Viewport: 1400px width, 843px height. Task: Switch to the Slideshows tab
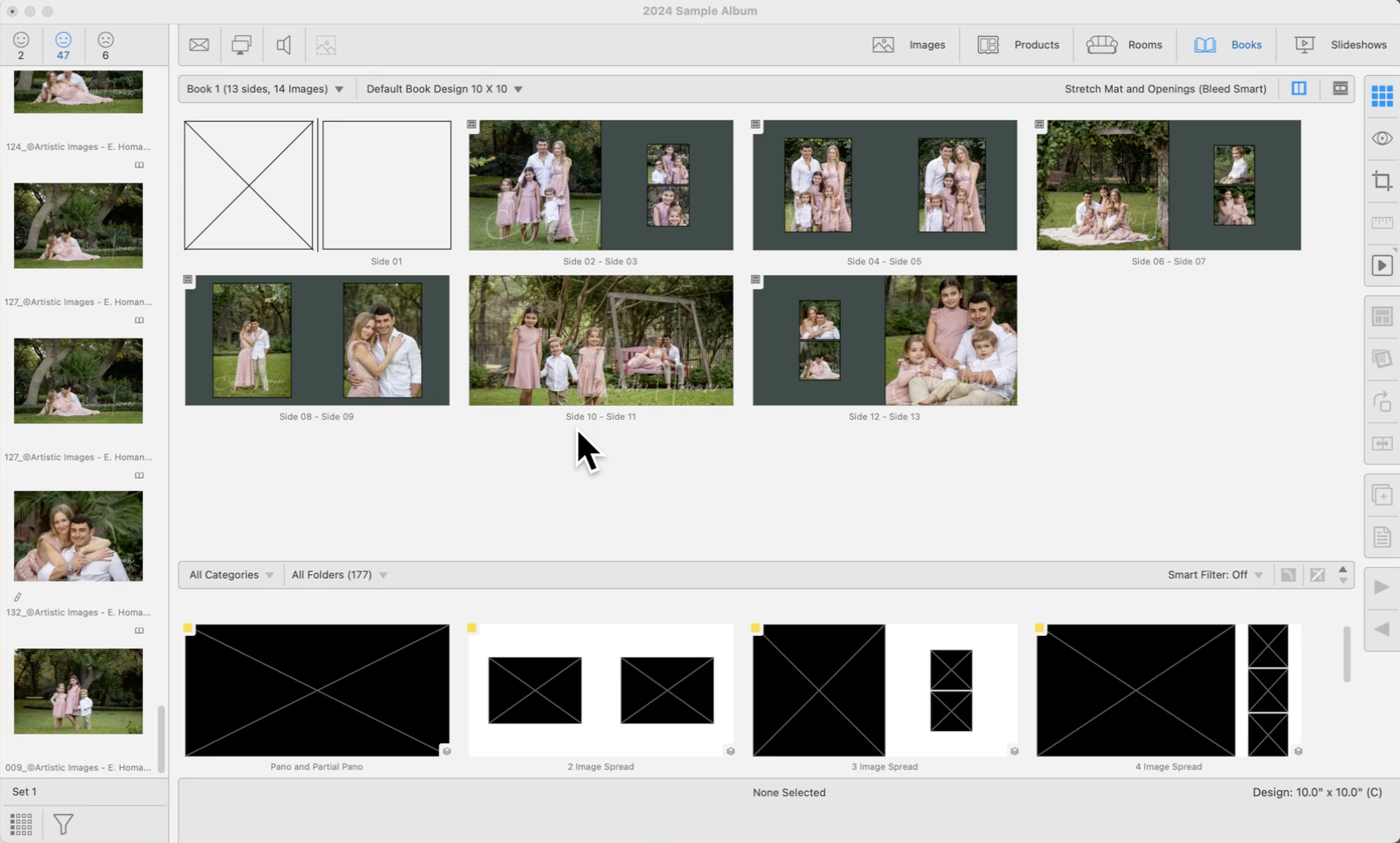(1340, 45)
